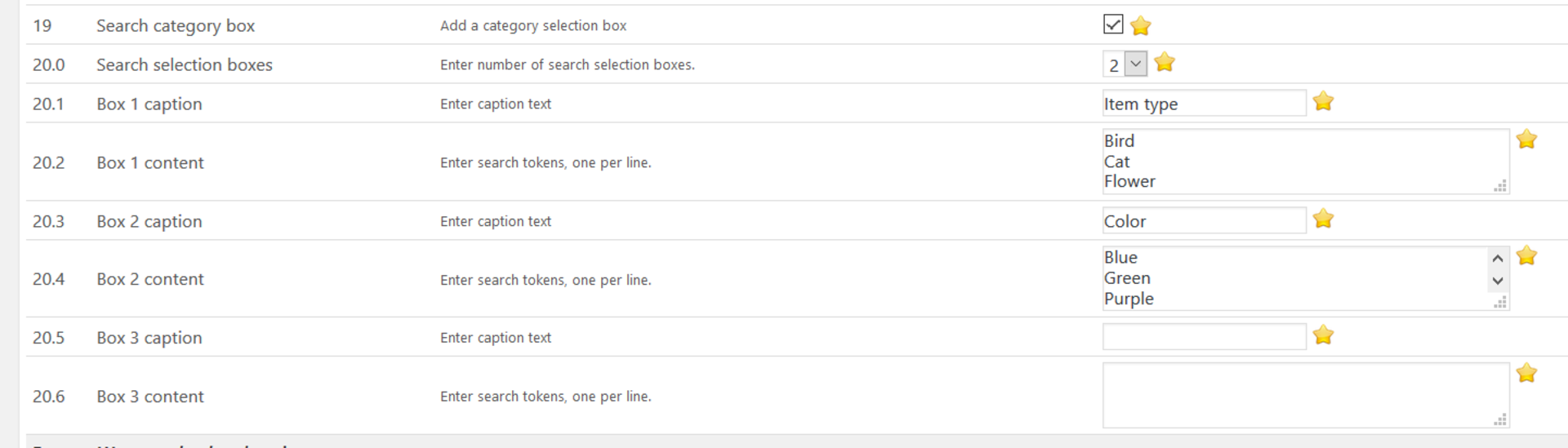This screenshot has width=1568, height=448.
Task: Click the empty Box 3 caption field
Action: (x=1204, y=337)
